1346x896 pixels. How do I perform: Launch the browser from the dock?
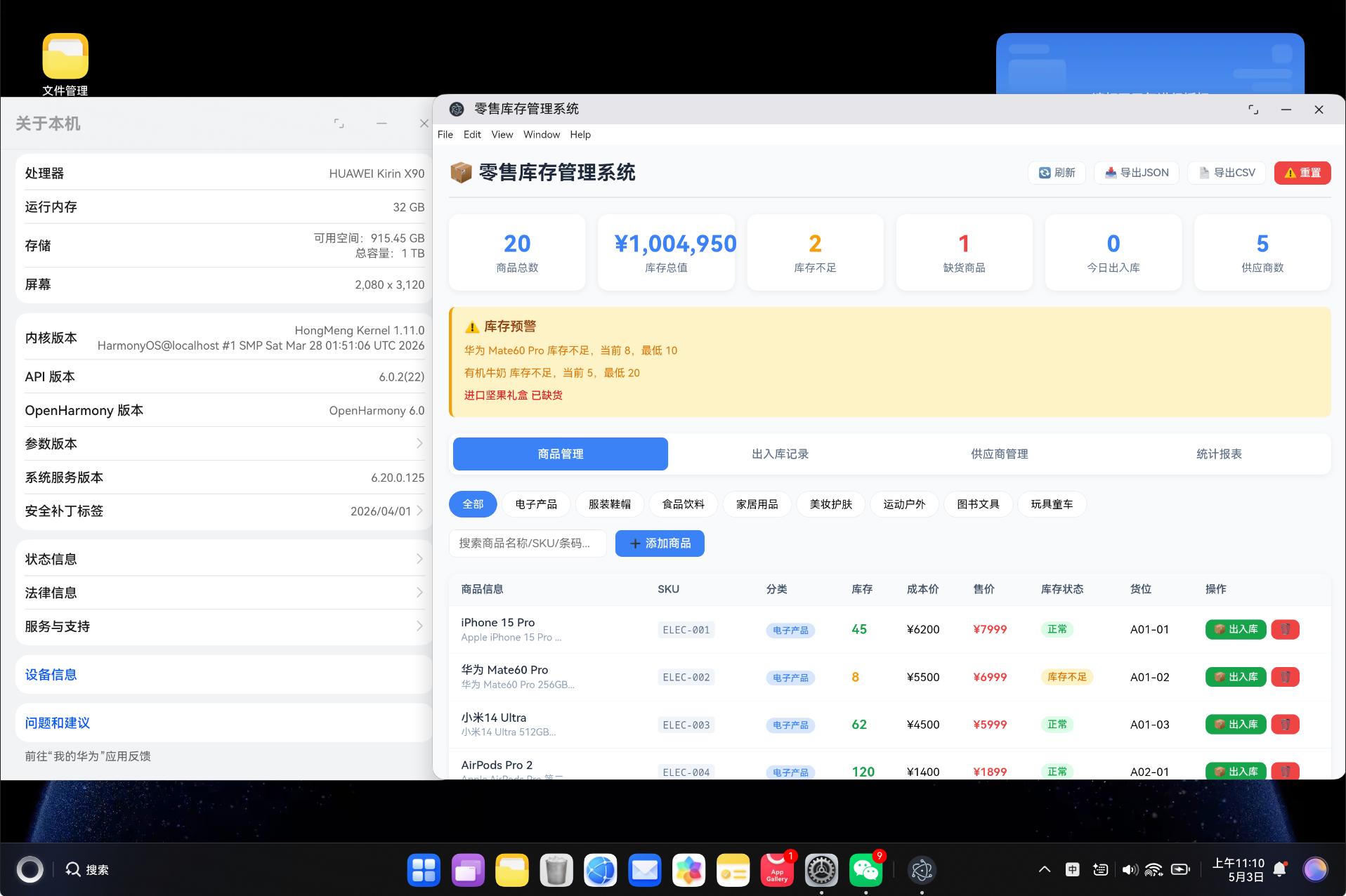(x=601, y=870)
